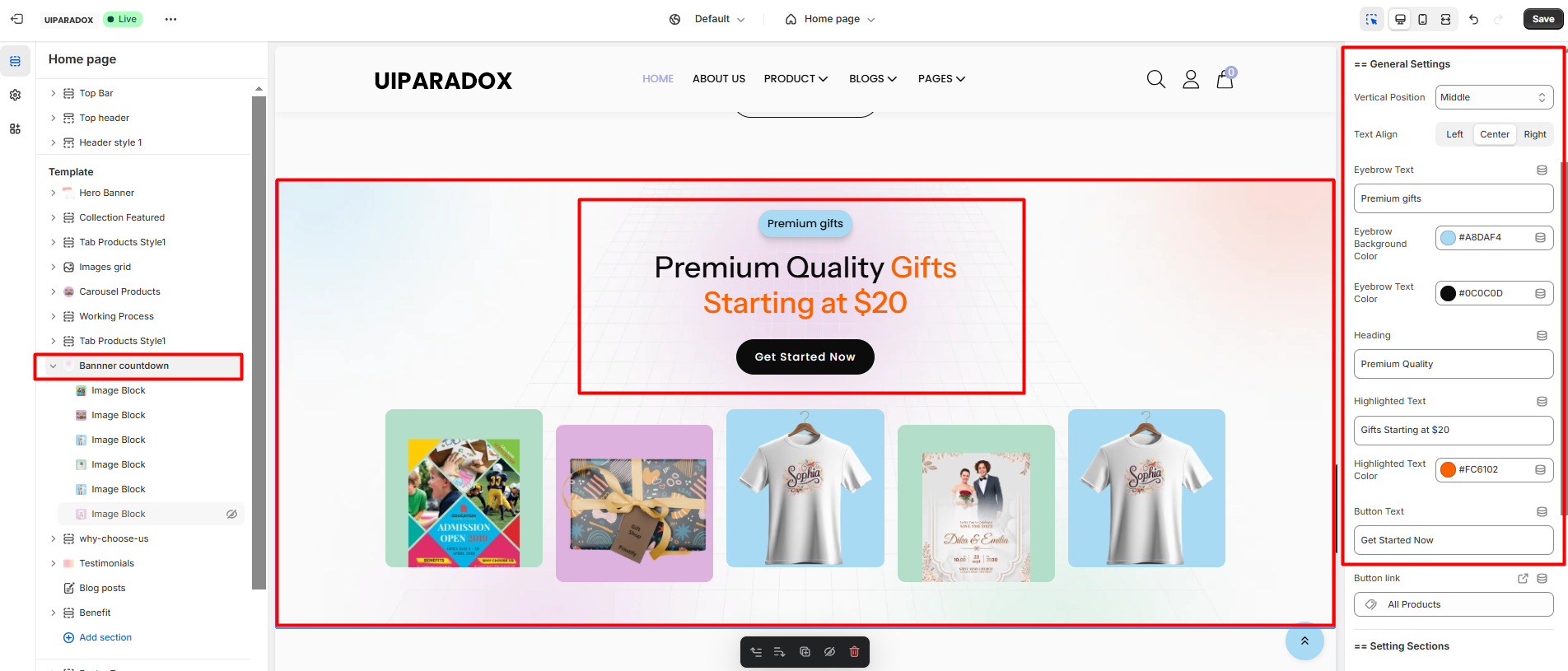Open theme settings gear in sidebar

coord(15,95)
